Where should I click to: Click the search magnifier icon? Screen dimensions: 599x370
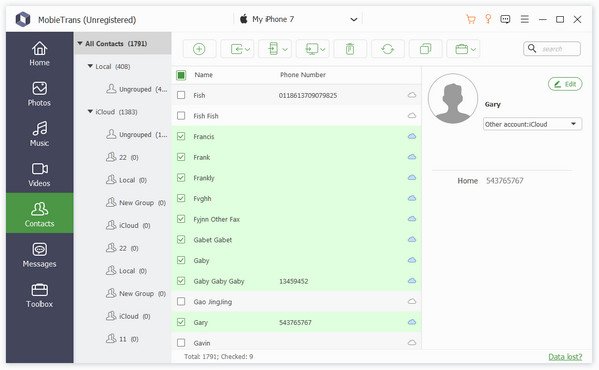[x=532, y=48]
